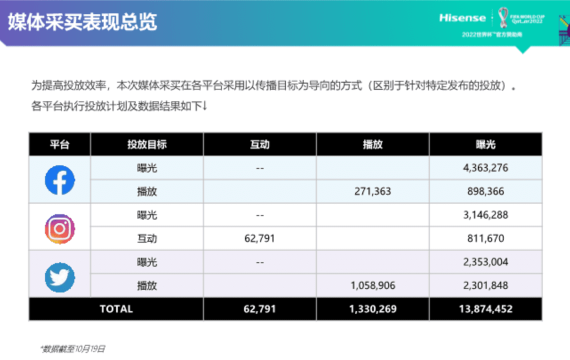The image size is (570, 360).
Task: Click the value 811,670
Action: coord(486,239)
